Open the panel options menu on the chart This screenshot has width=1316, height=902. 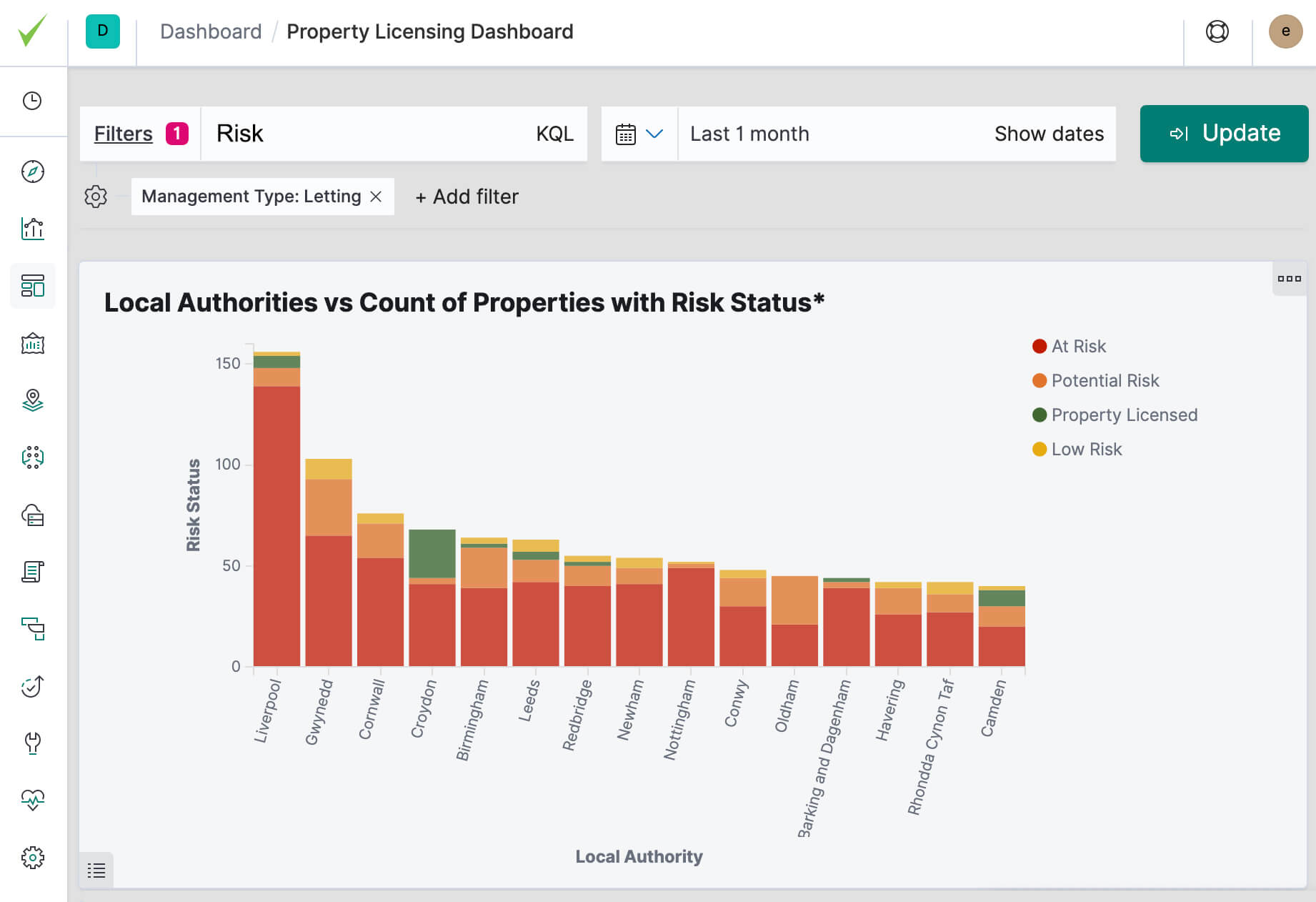tap(1289, 279)
